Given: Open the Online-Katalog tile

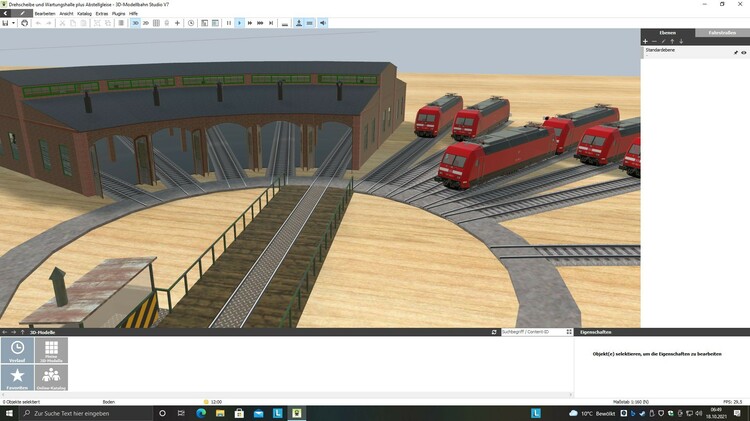Looking at the screenshot, I should tap(51, 377).
